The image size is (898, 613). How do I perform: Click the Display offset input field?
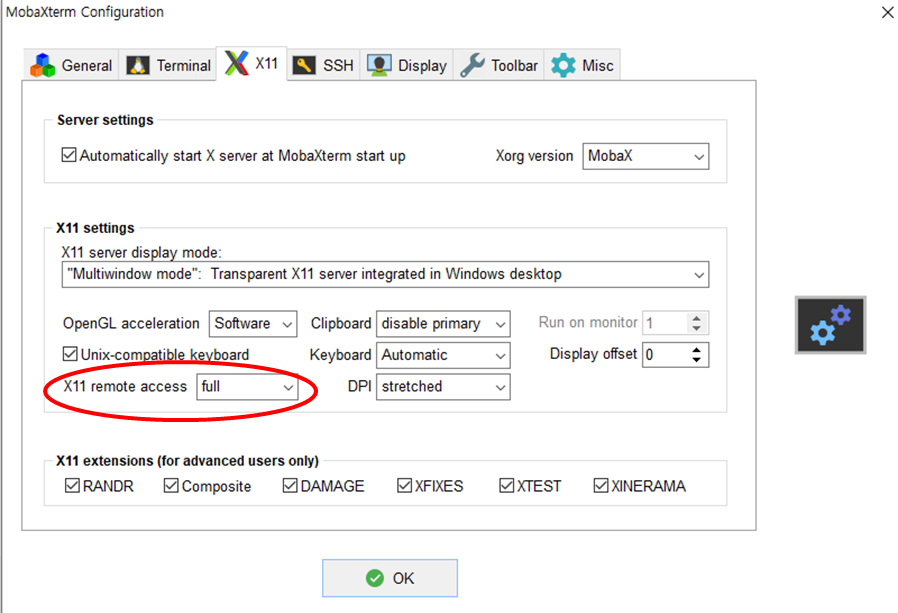tap(665, 355)
